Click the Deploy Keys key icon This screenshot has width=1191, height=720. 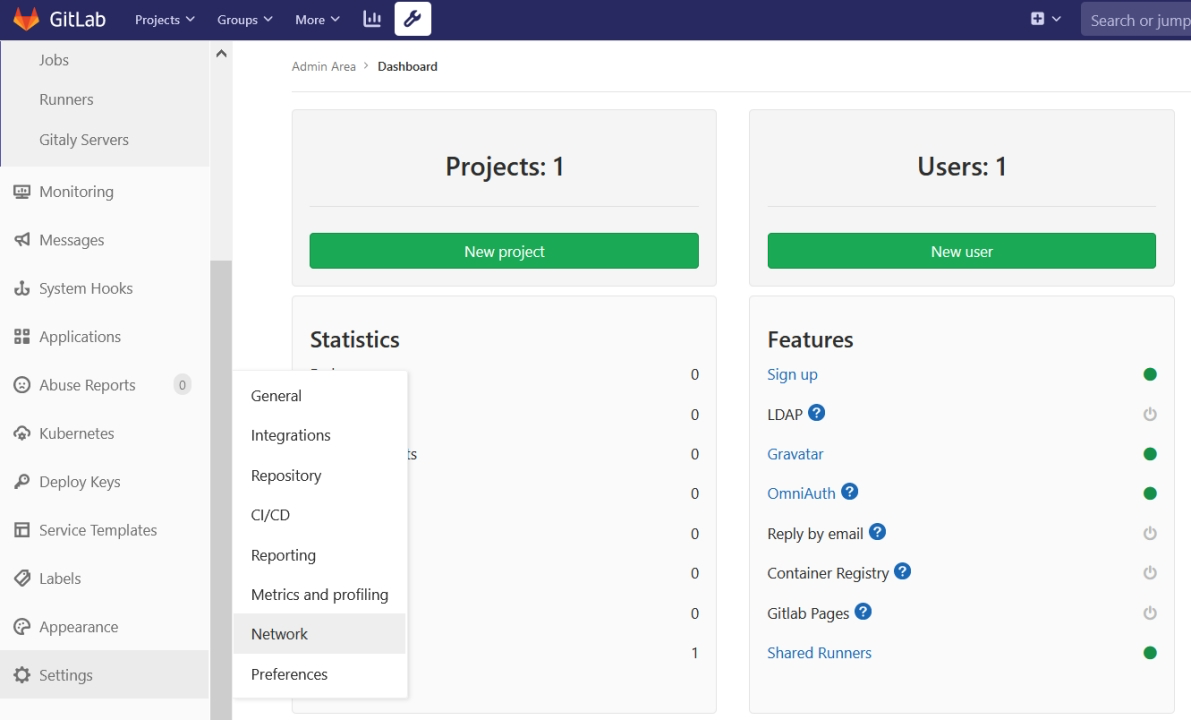[22, 482]
